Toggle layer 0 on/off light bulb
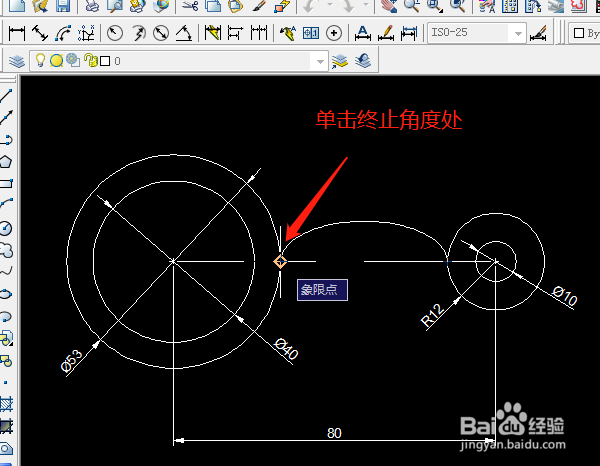 pyautogui.click(x=40, y=60)
